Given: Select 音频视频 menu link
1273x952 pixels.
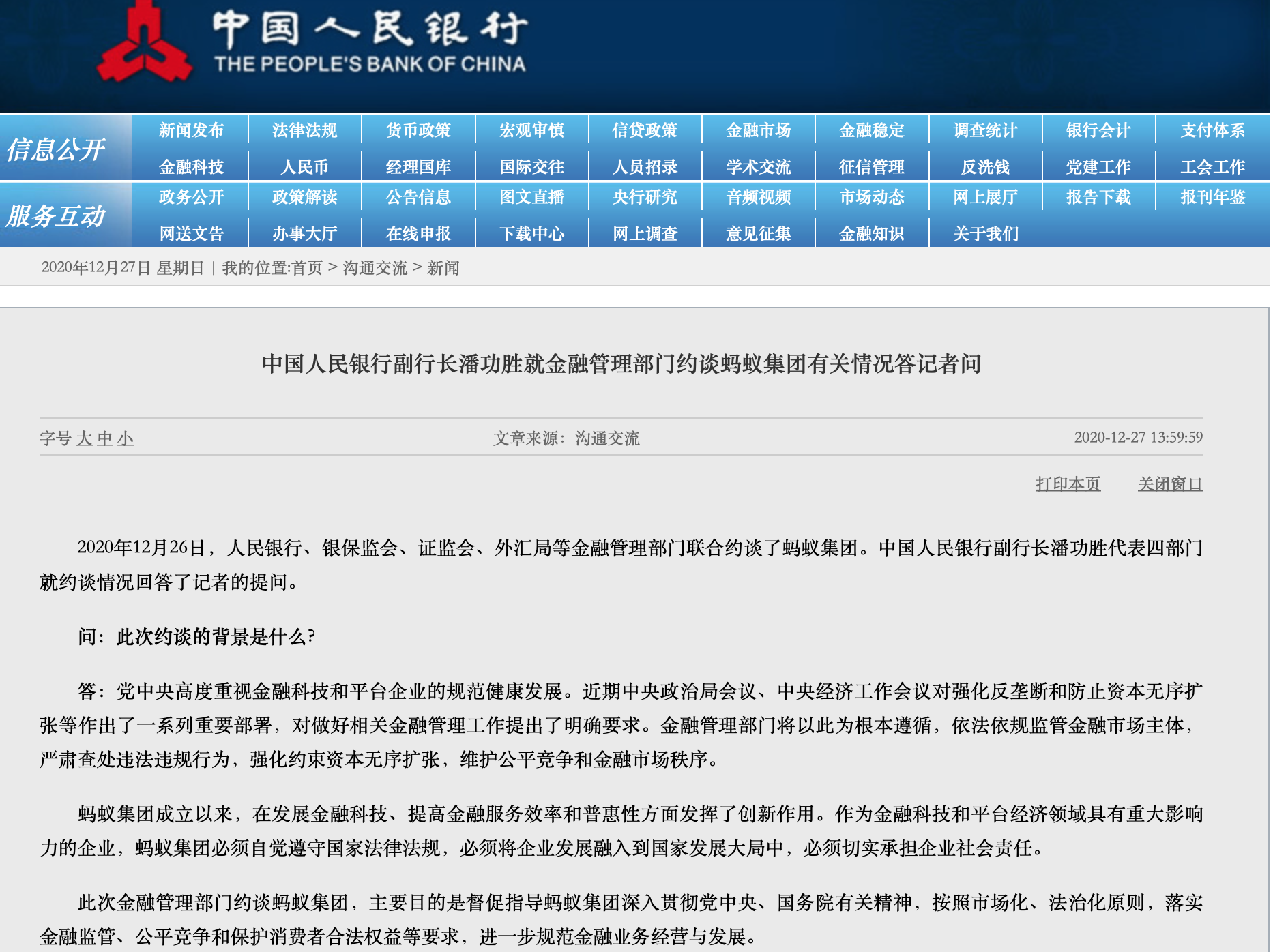Looking at the screenshot, I should (758, 197).
